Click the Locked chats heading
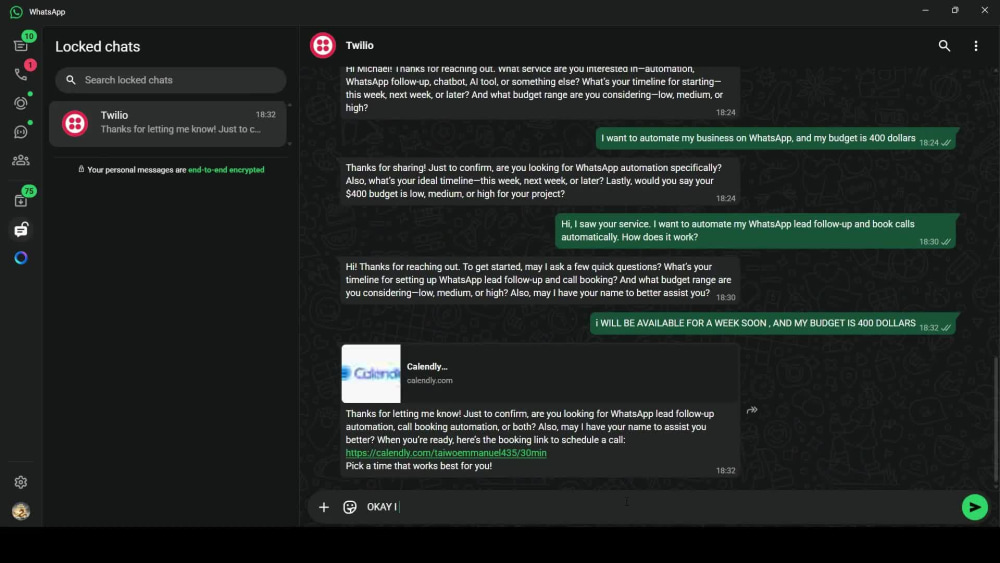The height and width of the screenshot is (563, 1000). pos(98,47)
